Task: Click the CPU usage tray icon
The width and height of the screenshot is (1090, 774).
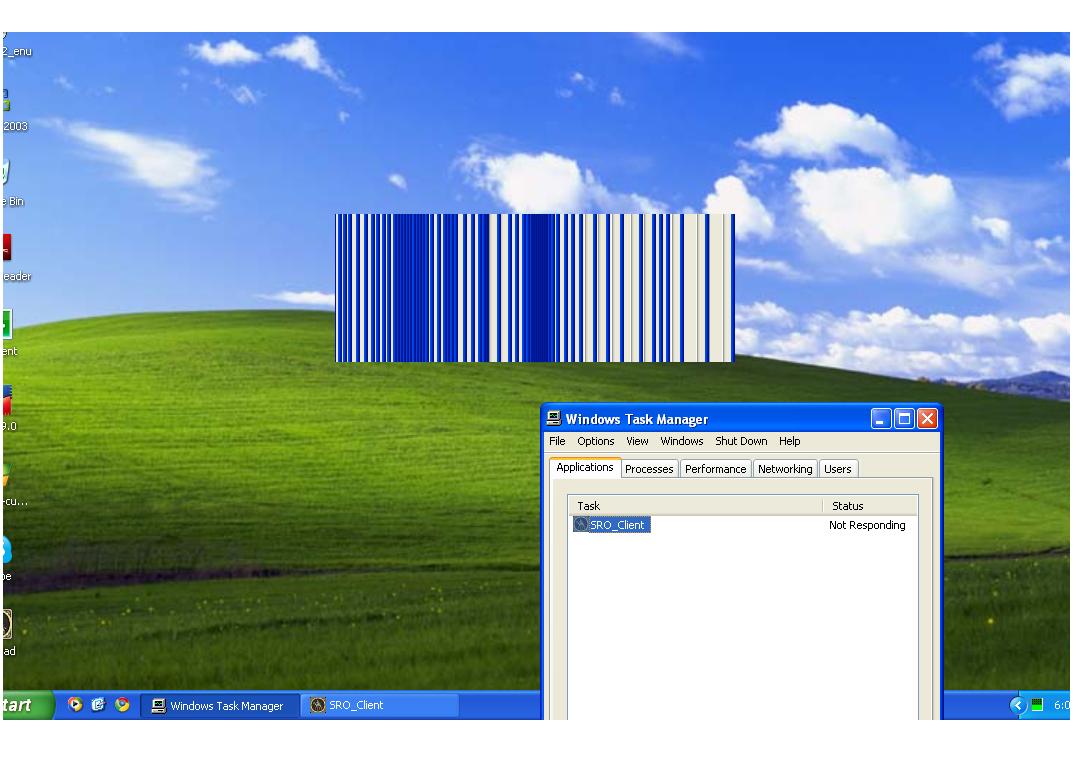Action: click(1037, 705)
